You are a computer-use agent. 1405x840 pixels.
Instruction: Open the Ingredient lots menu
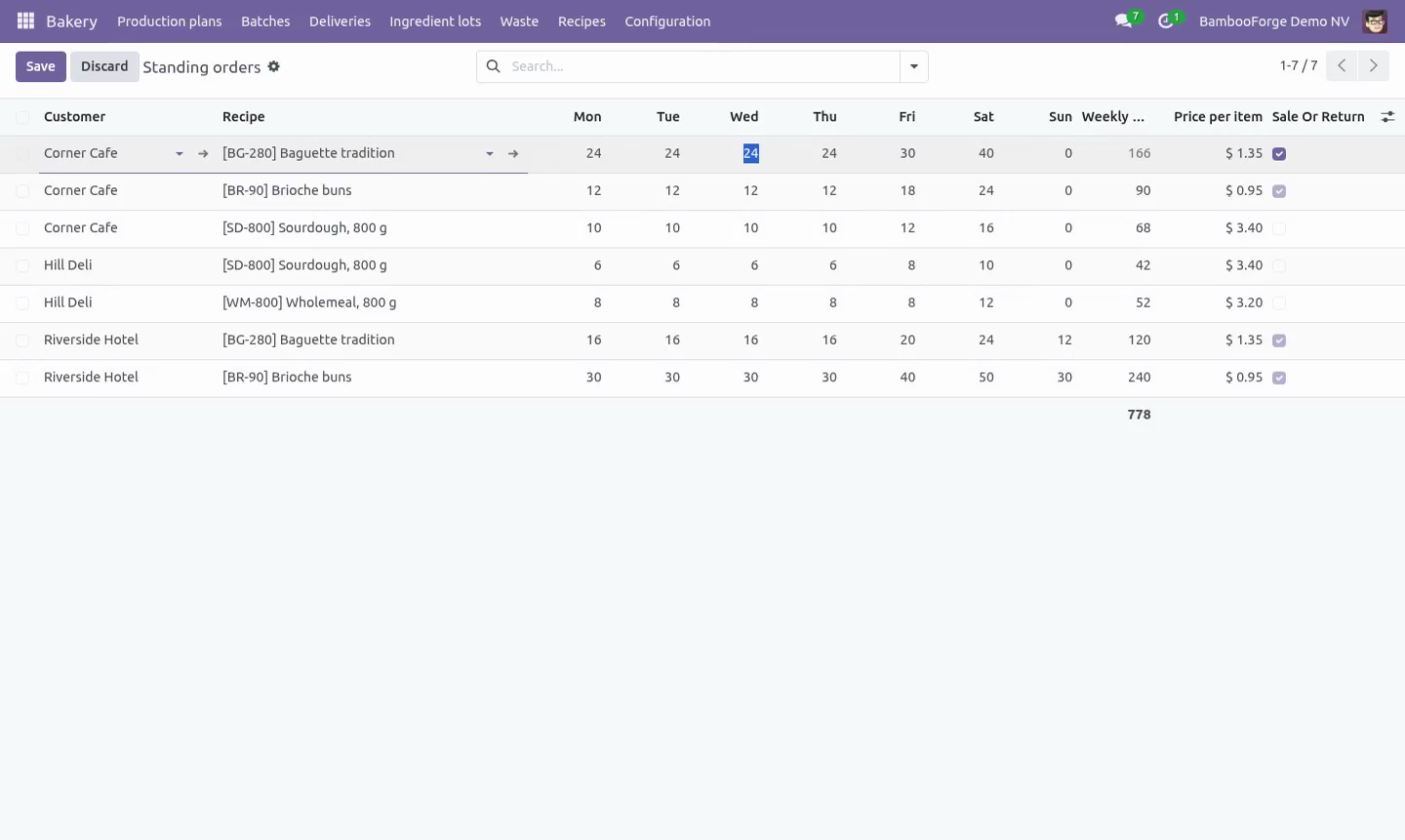pos(435,20)
